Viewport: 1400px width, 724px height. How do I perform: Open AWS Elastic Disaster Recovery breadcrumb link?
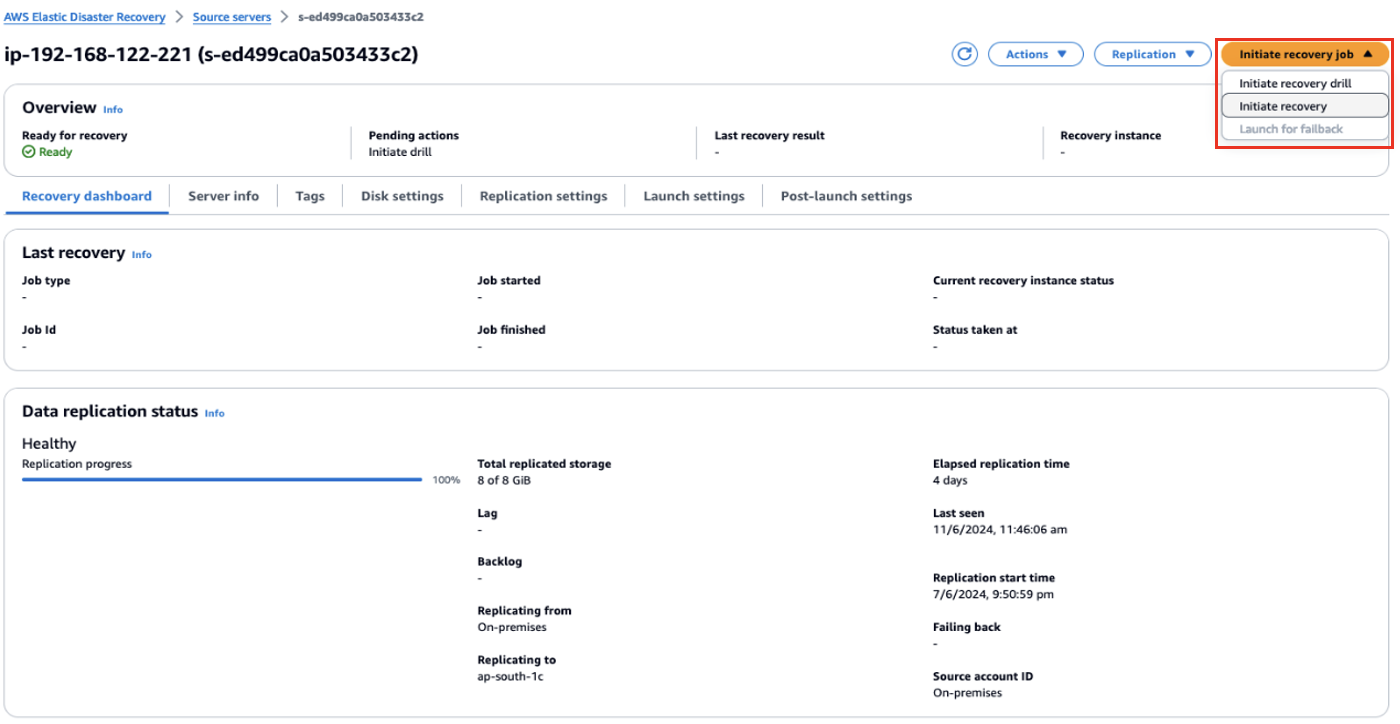tap(85, 17)
